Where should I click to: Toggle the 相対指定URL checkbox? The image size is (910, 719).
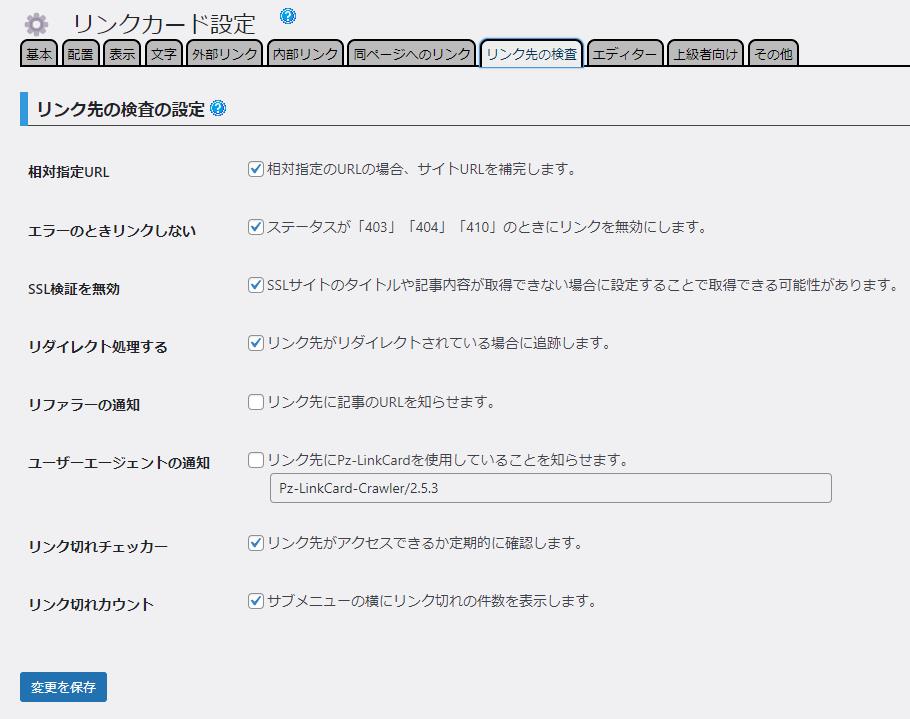click(256, 169)
